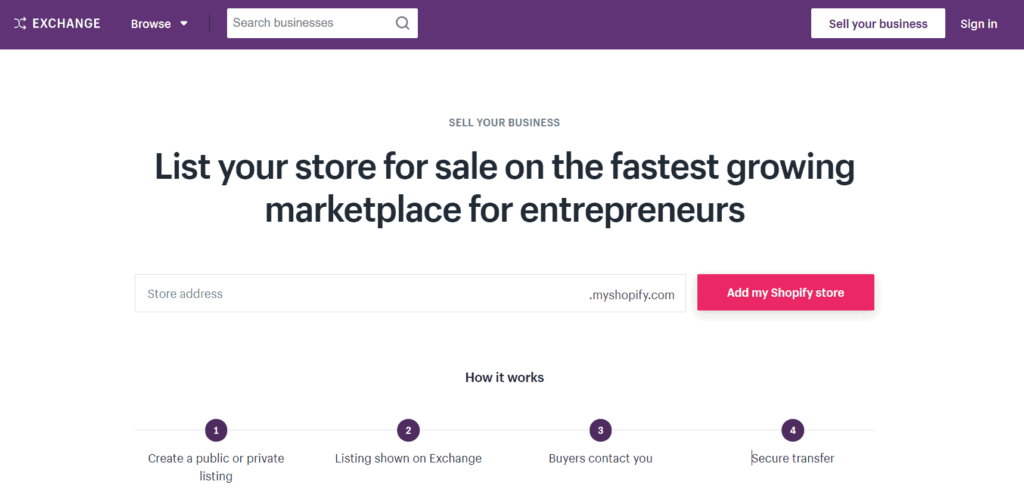Select the step 3 circle icon
This screenshot has width=1024, height=503.
[x=600, y=430]
